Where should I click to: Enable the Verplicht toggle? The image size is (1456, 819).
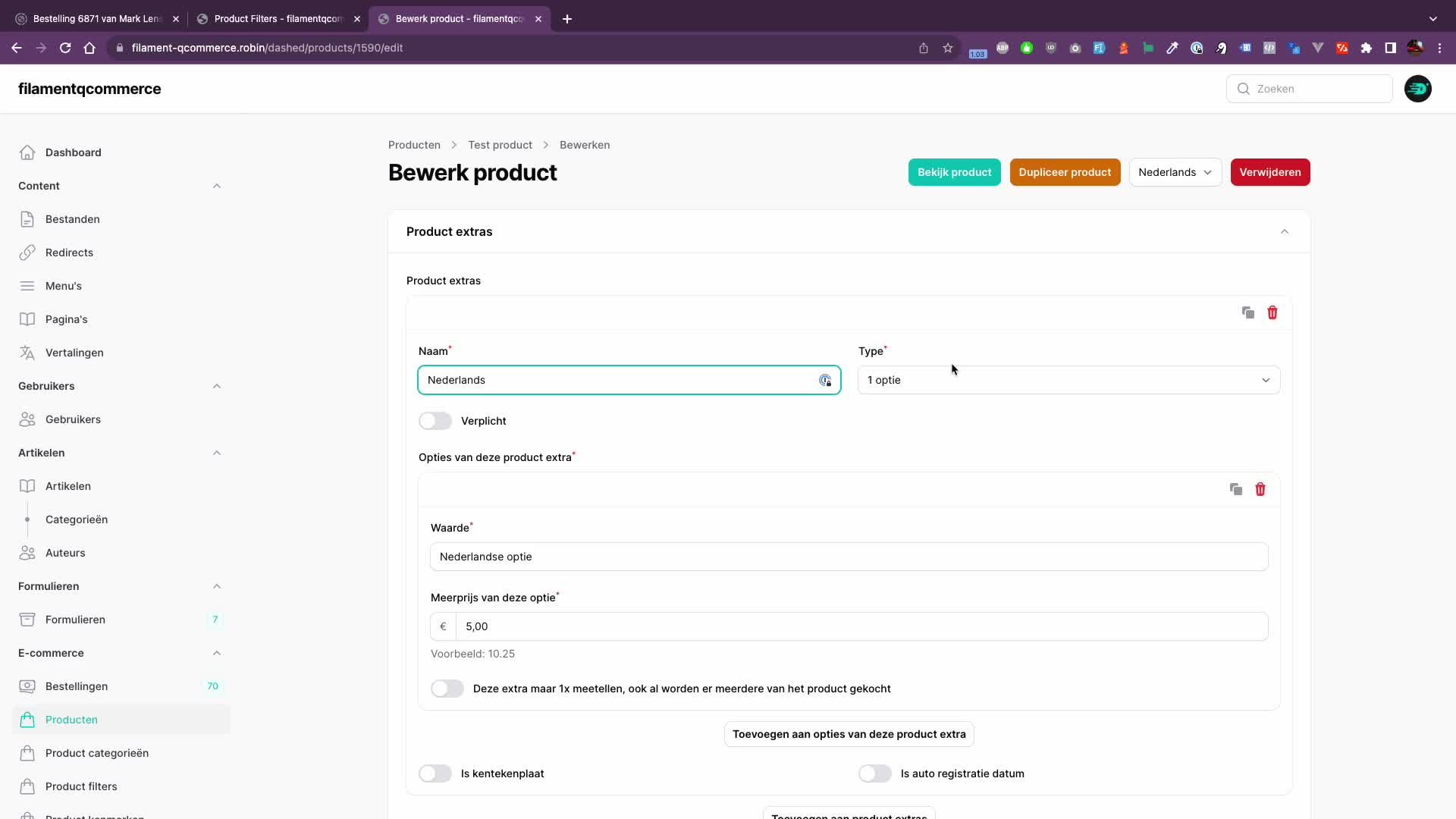(435, 421)
